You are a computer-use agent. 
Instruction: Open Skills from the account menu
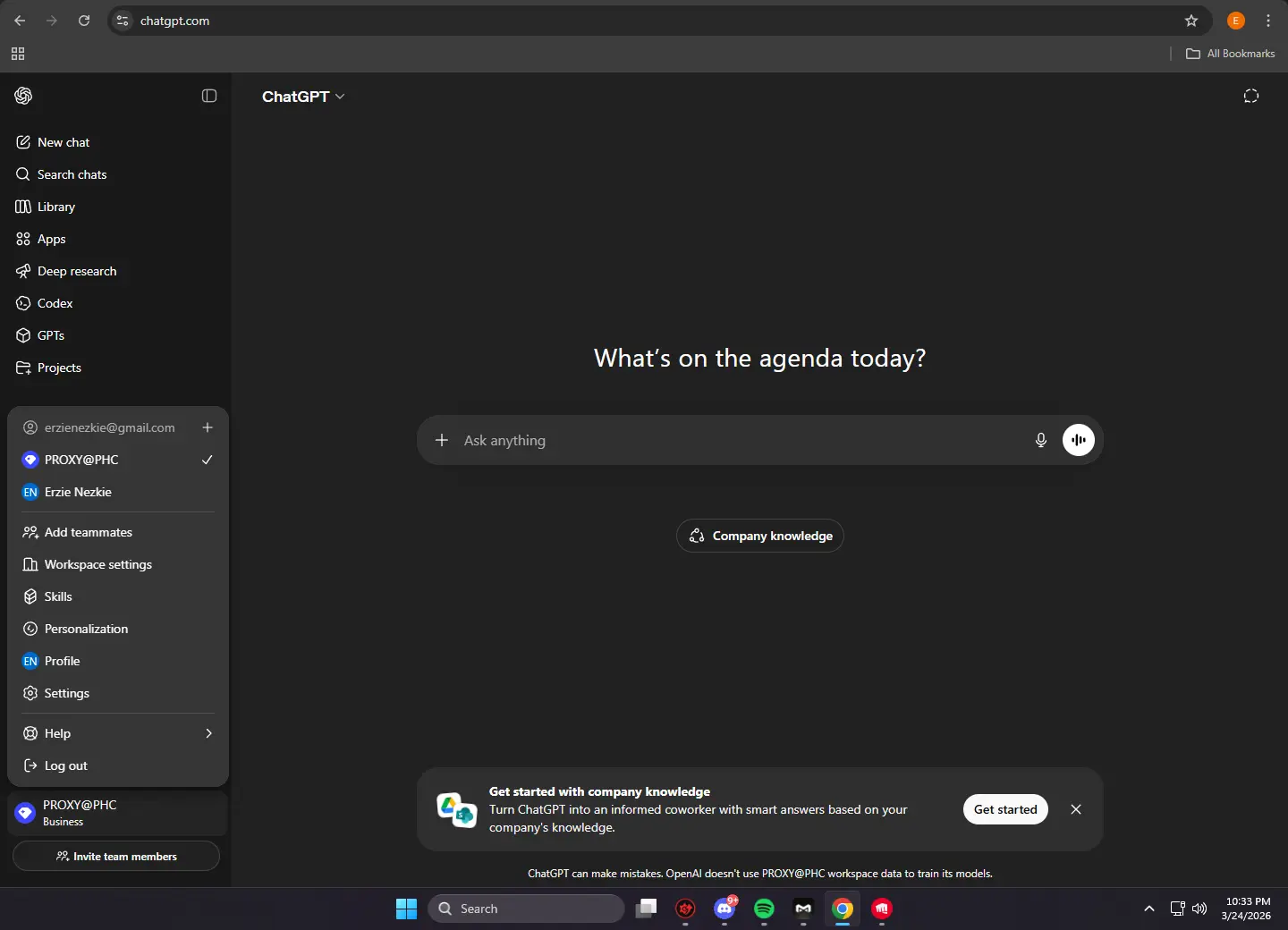point(118,596)
